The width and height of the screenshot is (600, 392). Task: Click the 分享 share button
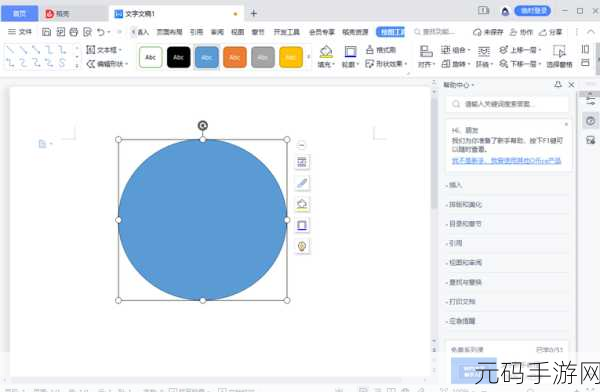click(551, 32)
